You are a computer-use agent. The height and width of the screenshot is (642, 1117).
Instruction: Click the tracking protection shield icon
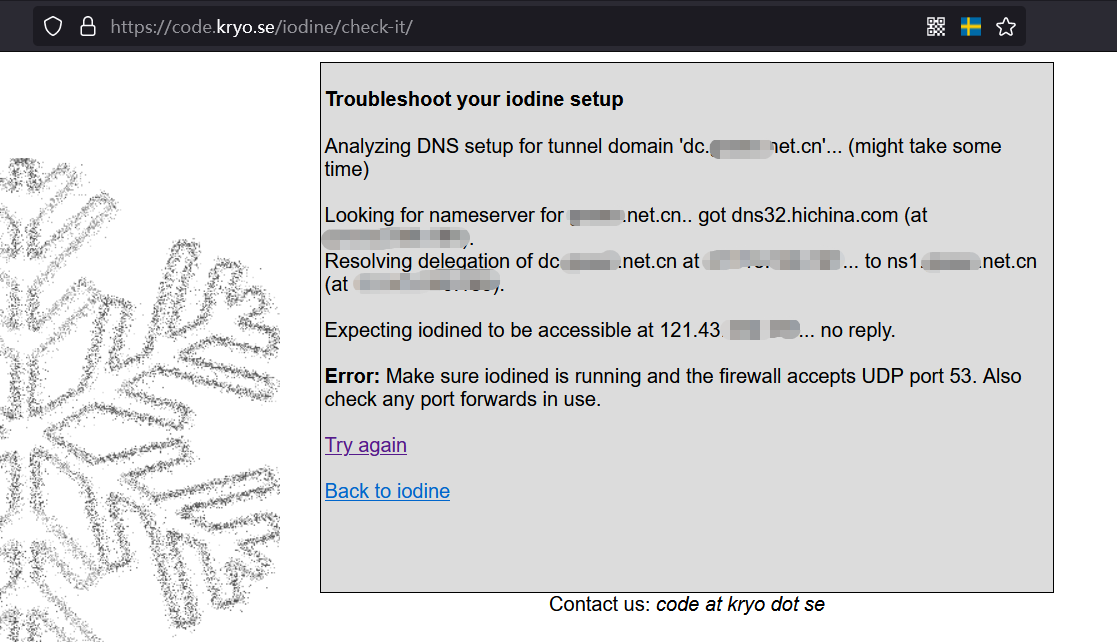[x=53, y=27]
